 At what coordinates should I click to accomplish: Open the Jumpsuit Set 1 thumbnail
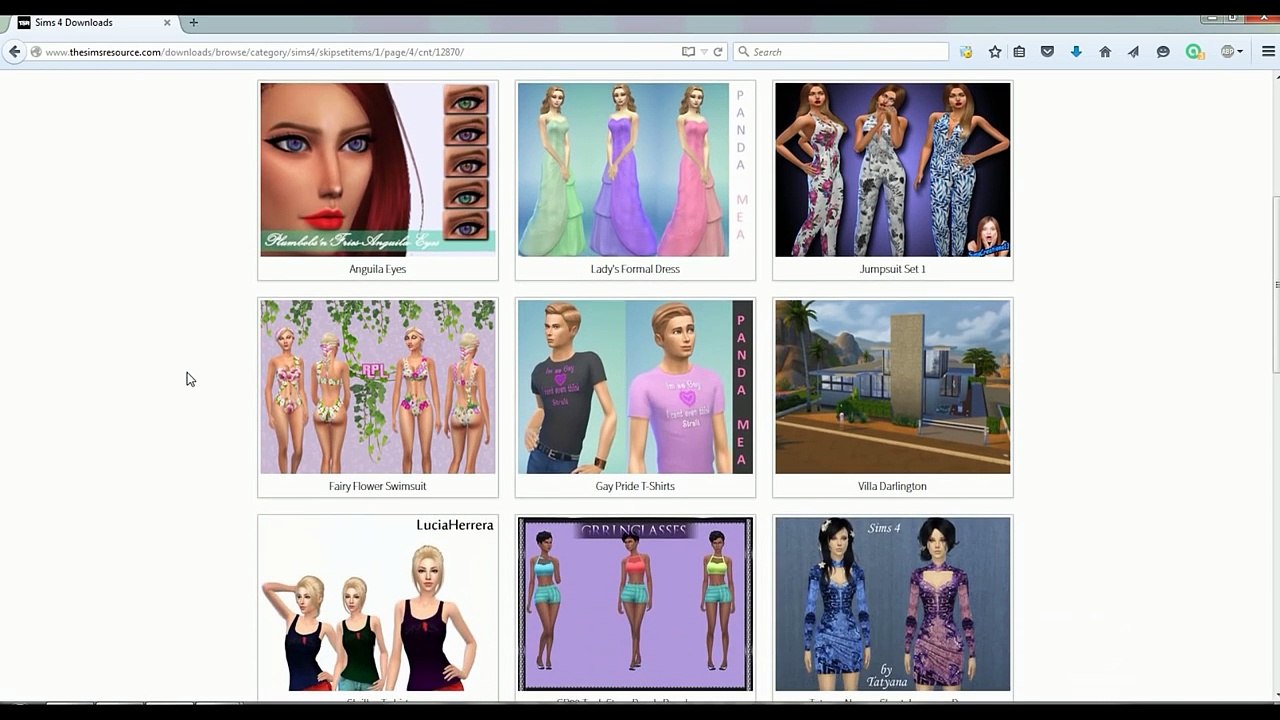point(893,169)
